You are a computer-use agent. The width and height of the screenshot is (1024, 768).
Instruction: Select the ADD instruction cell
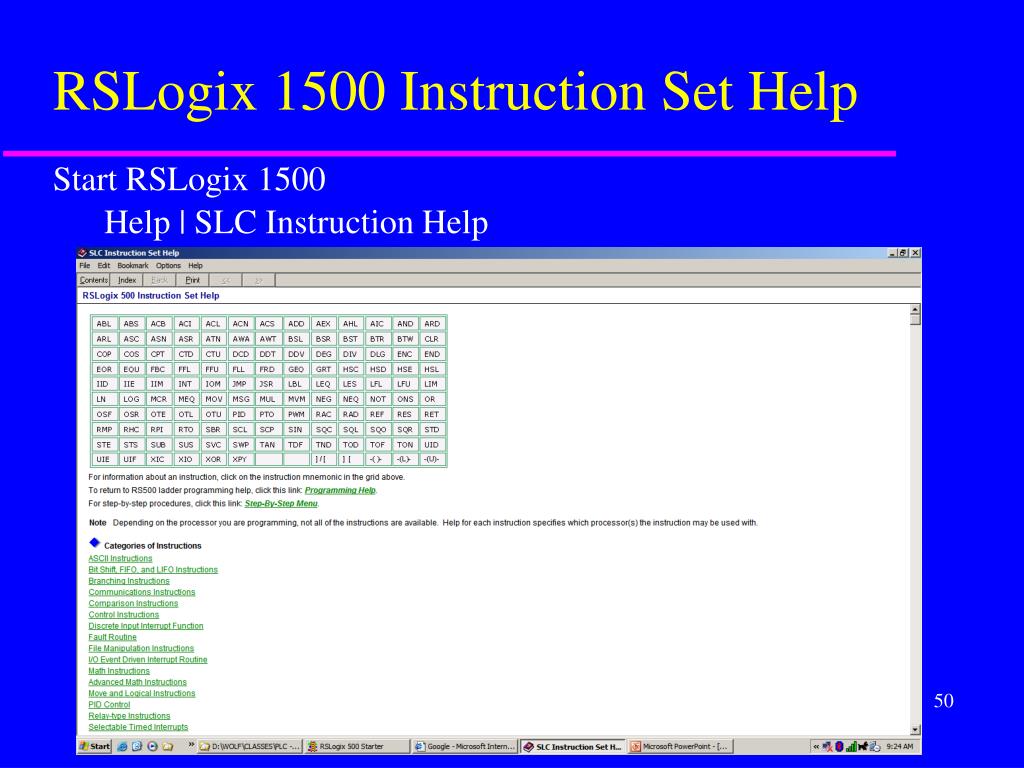coord(296,324)
